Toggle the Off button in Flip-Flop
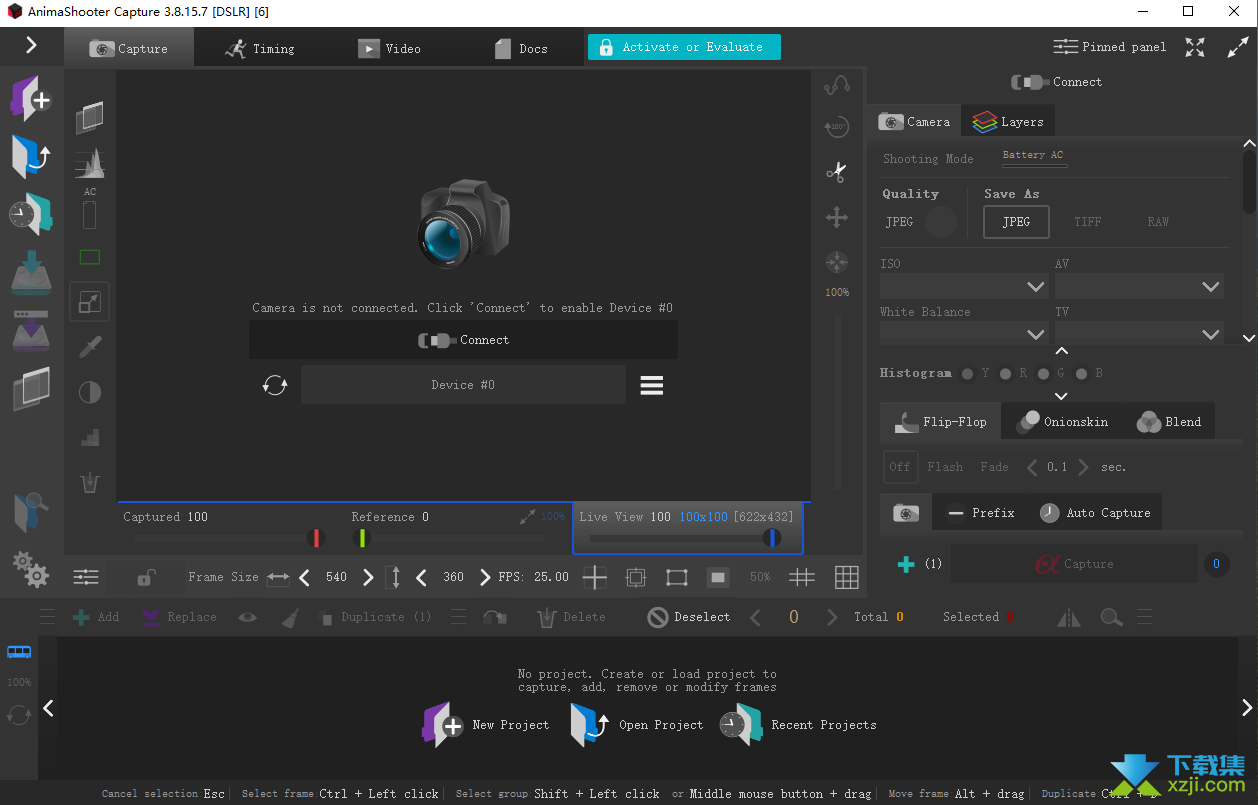Image resolution: width=1258 pixels, height=805 pixels. coord(900,467)
